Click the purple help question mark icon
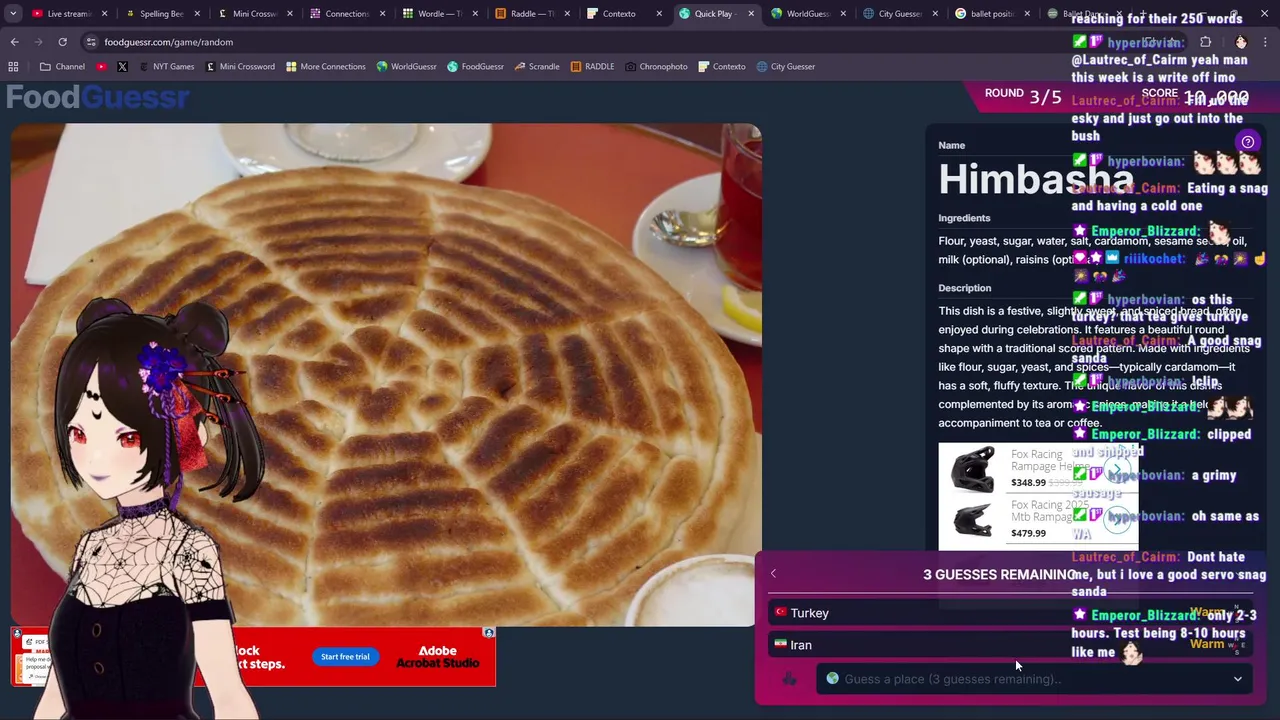The image size is (1280, 720). click(x=1248, y=142)
